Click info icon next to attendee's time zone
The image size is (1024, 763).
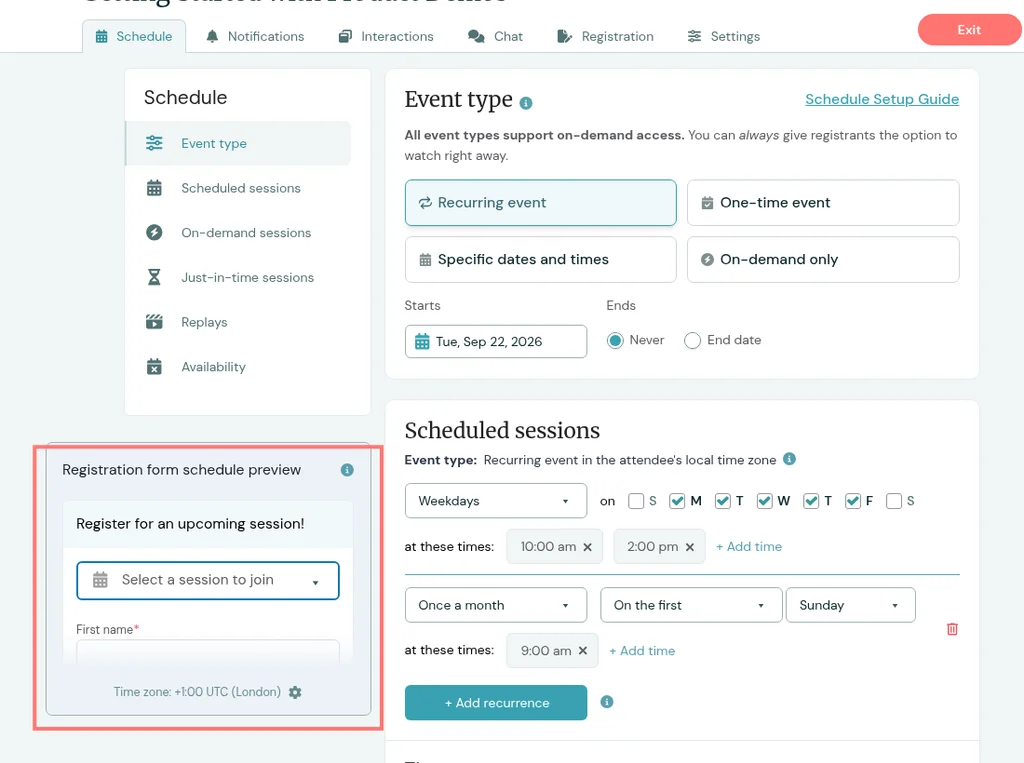click(x=790, y=459)
